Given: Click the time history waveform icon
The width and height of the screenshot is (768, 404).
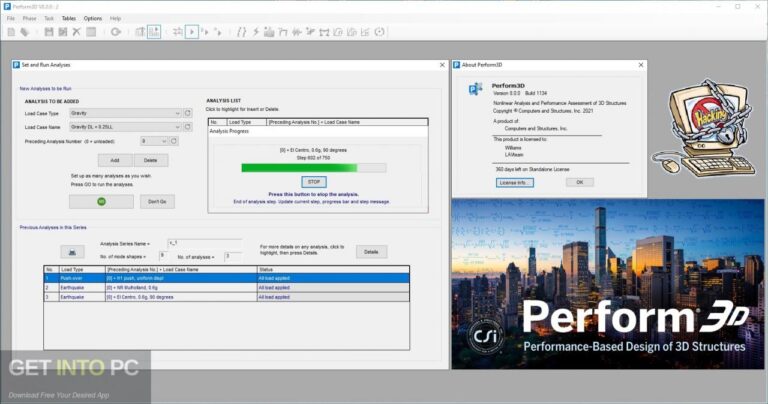Looking at the screenshot, I should point(297,32).
